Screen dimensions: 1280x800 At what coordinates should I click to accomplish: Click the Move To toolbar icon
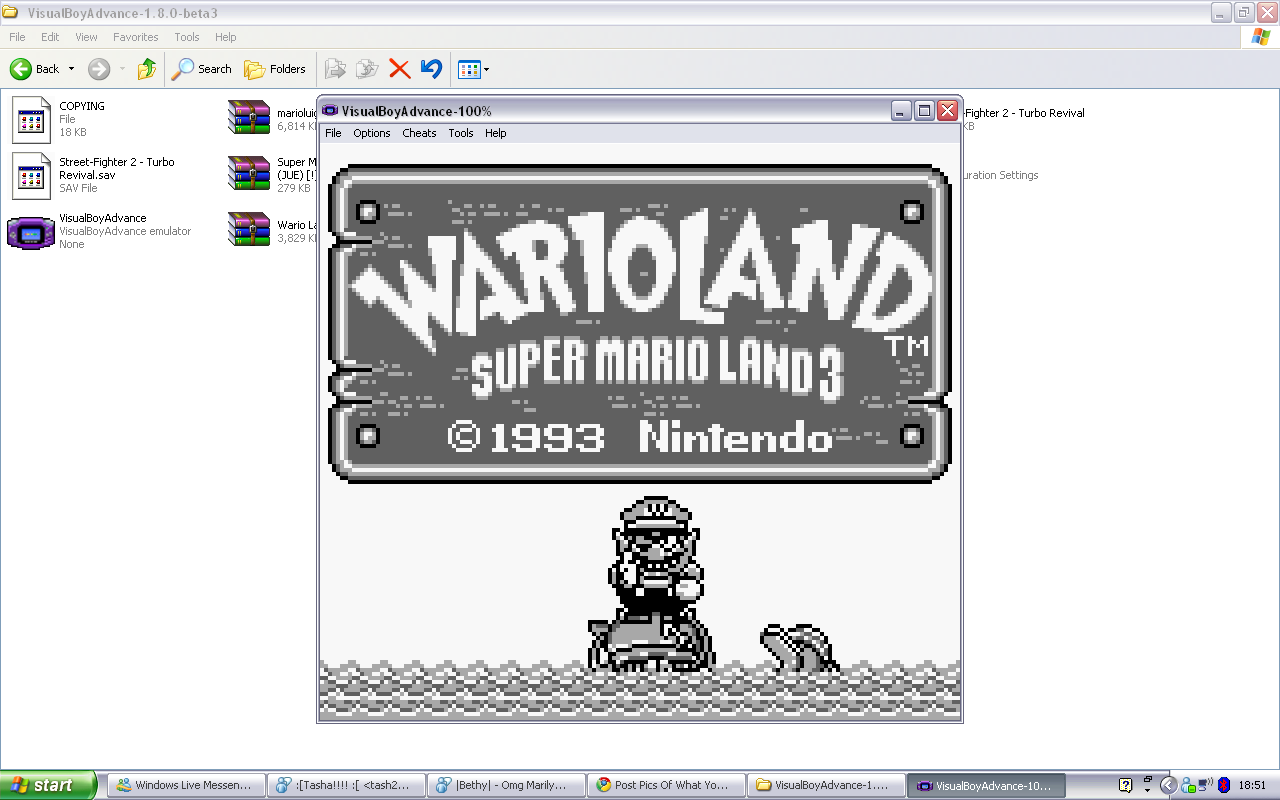click(x=335, y=68)
